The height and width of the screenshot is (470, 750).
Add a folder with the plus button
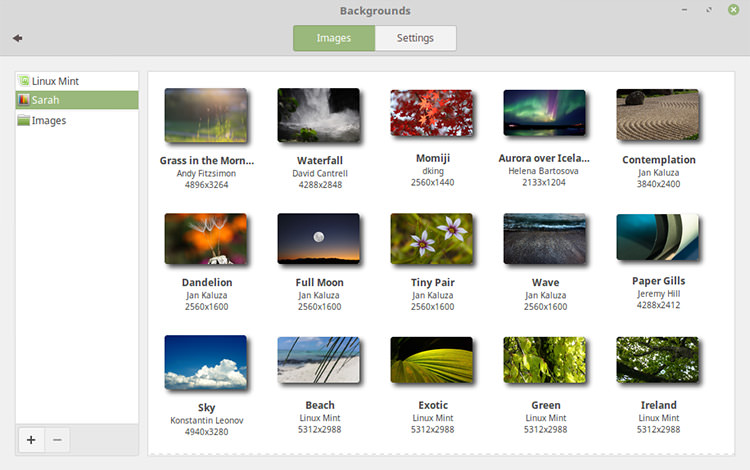(31, 440)
